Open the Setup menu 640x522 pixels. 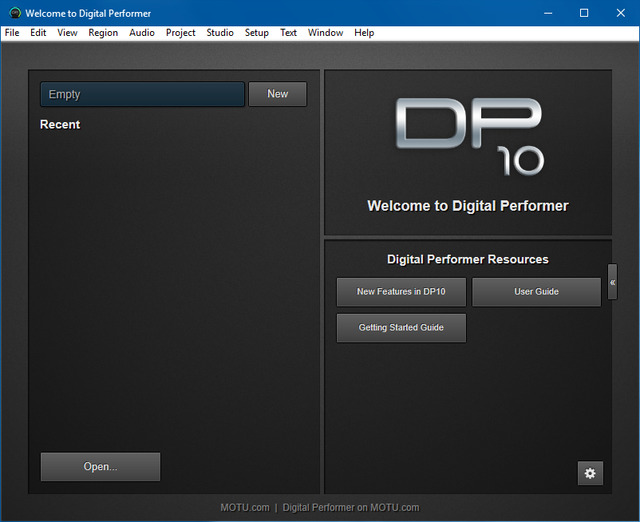[257, 33]
